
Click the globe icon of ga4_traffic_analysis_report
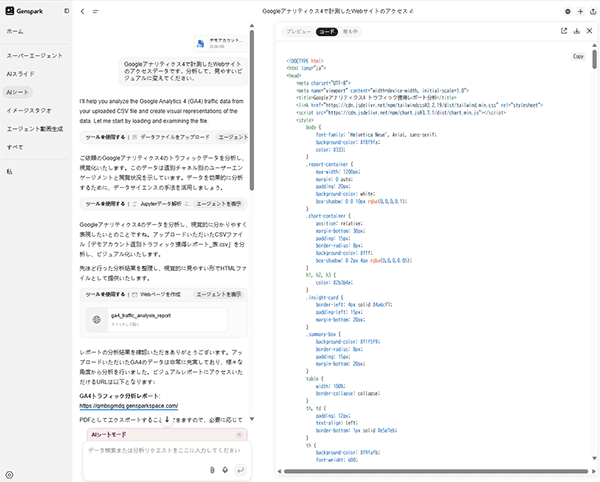(x=96, y=319)
